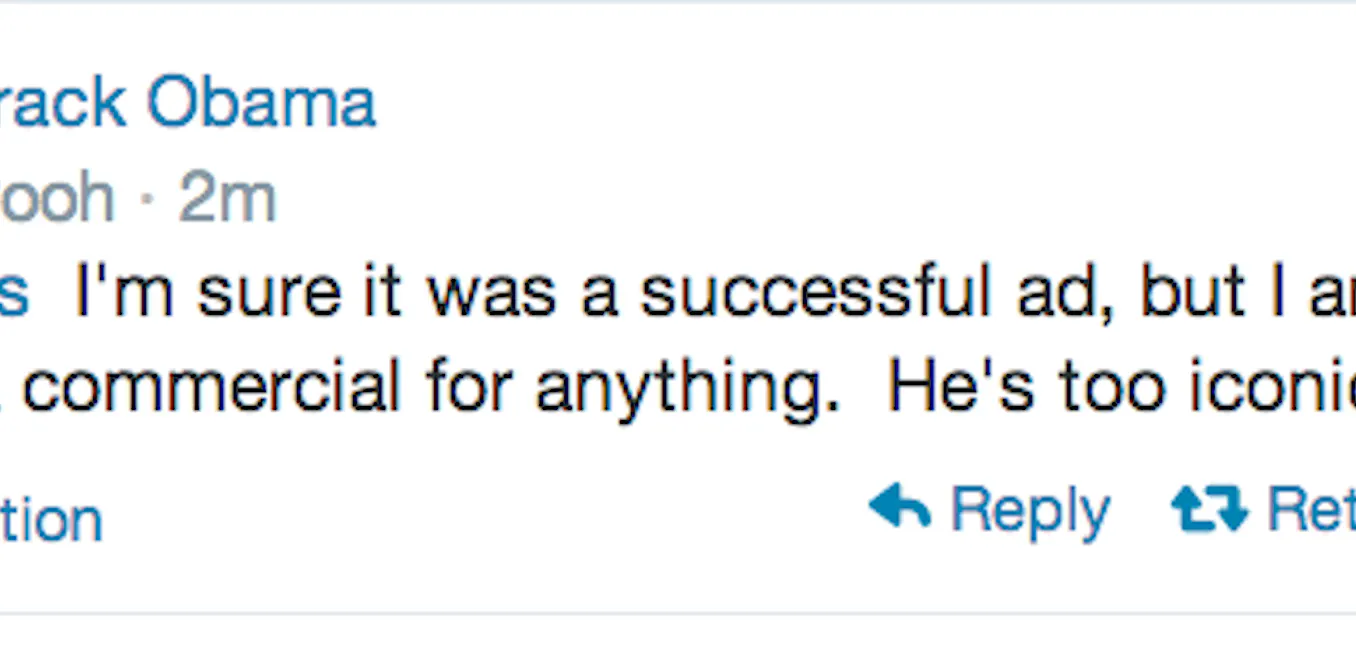
Task: Open the Obama profile name link
Action: (188, 103)
